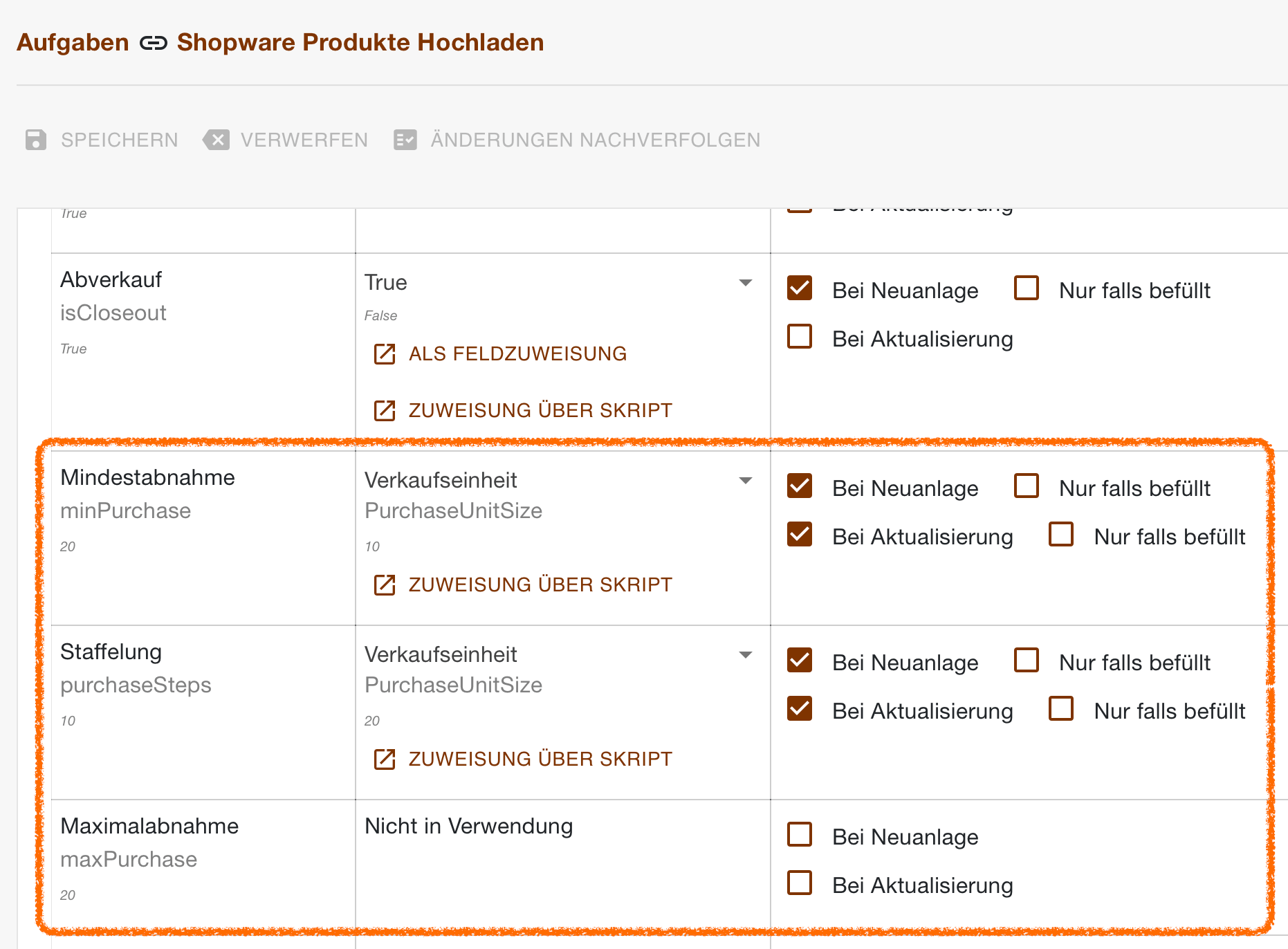The width and height of the screenshot is (1288, 949).
Task: Click Shopware Produkte Hochladen breadcrumb title
Action: tap(360, 42)
